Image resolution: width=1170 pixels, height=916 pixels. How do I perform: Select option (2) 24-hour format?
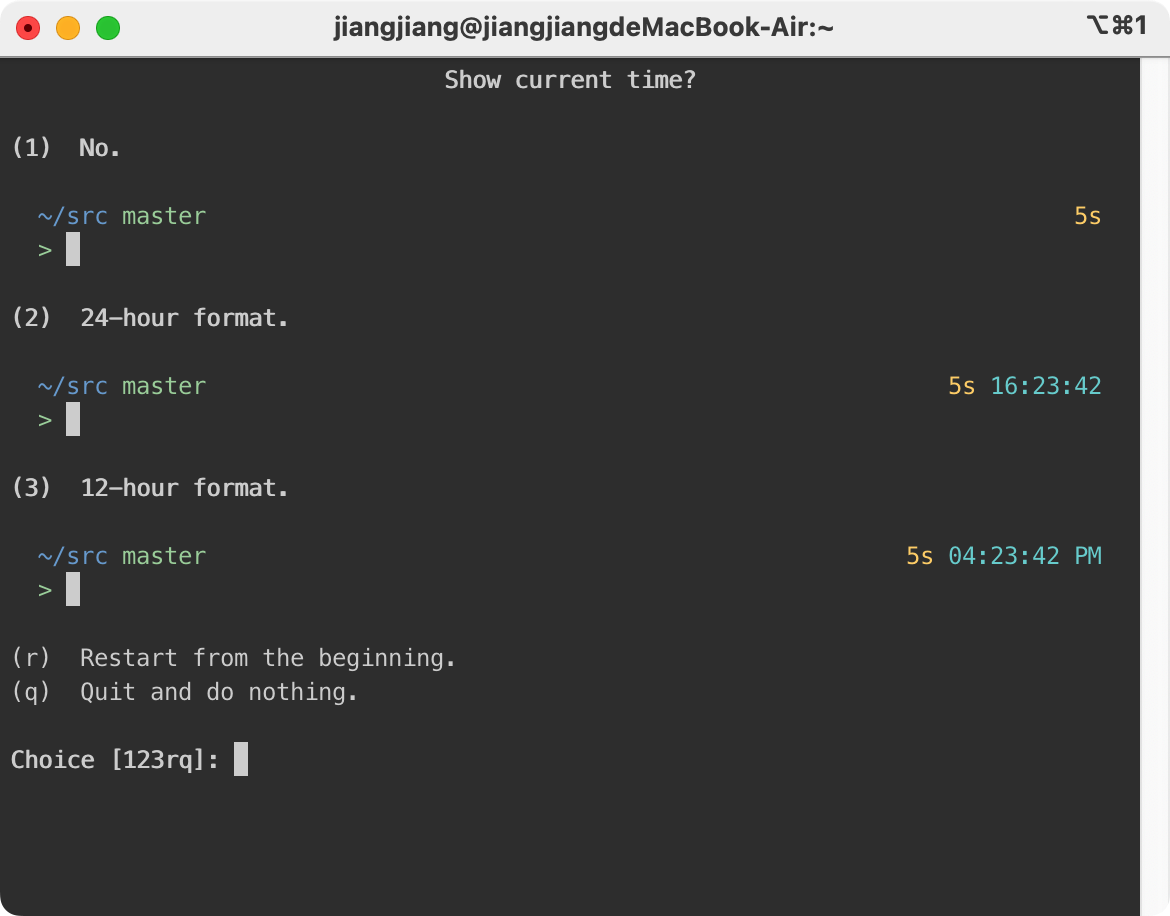(x=150, y=318)
